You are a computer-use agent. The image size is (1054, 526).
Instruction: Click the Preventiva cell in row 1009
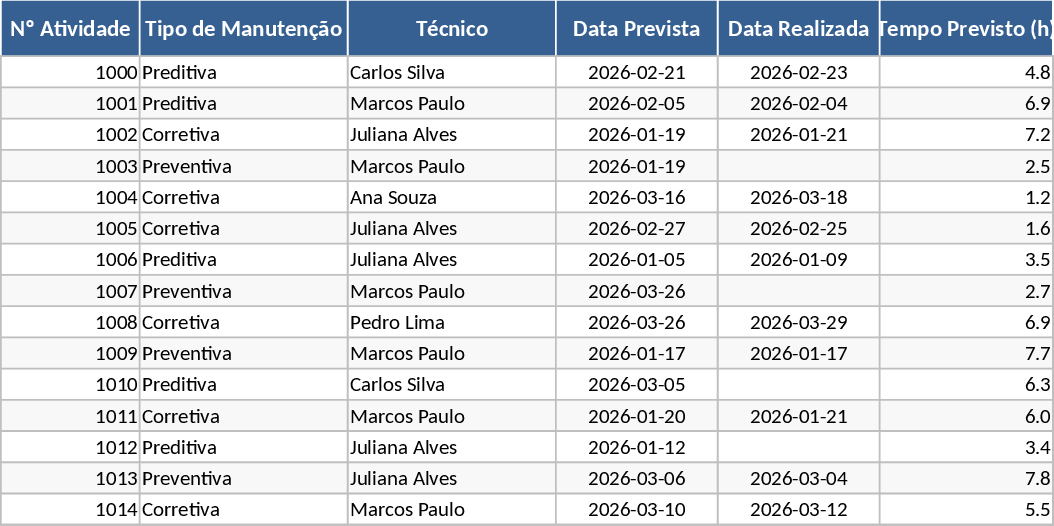(x=243, y=354)
